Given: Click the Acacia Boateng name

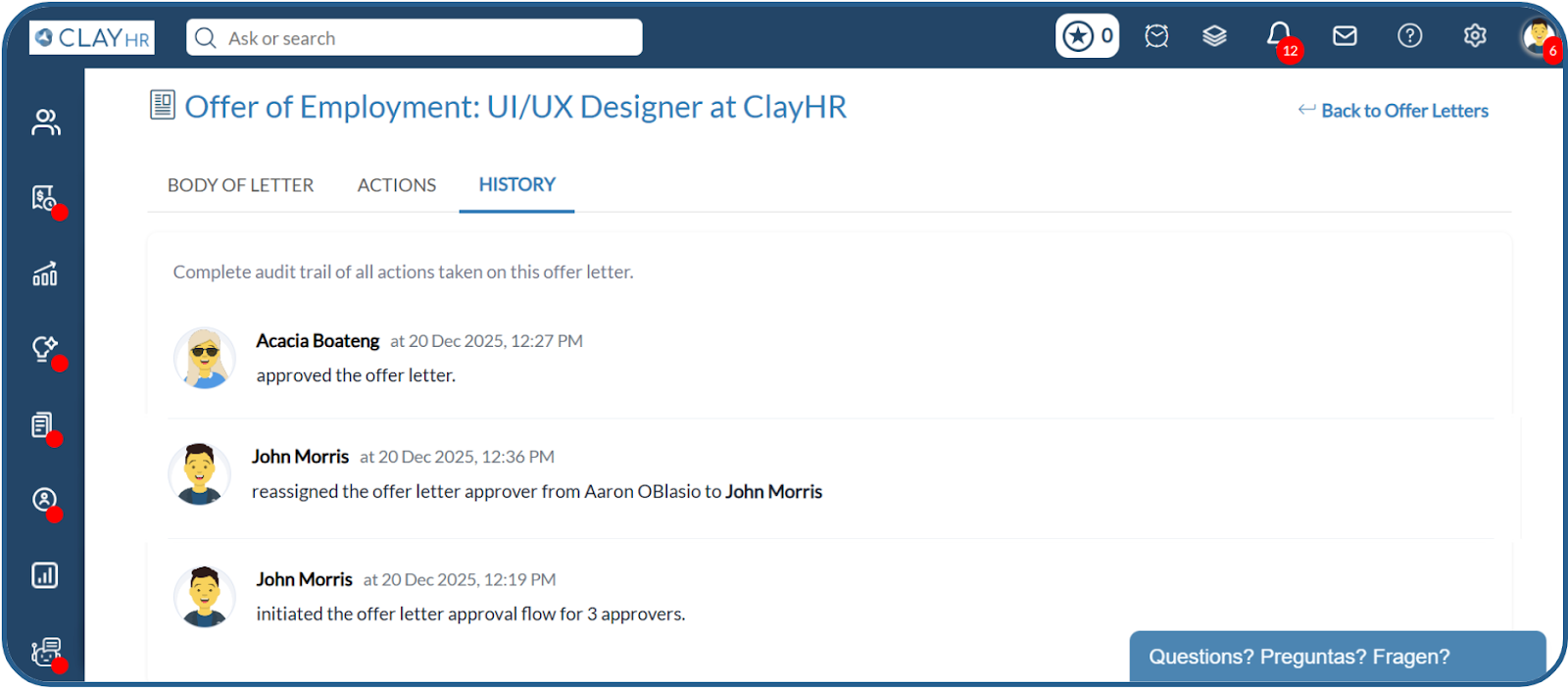Looking at the screenshot, I should tap(318, 341).
